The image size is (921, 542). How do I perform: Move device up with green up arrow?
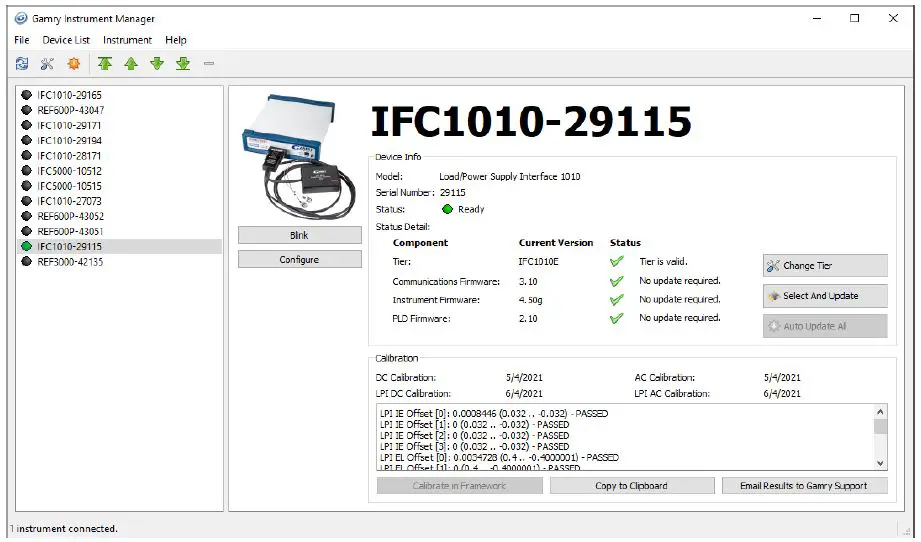[131, 63]
